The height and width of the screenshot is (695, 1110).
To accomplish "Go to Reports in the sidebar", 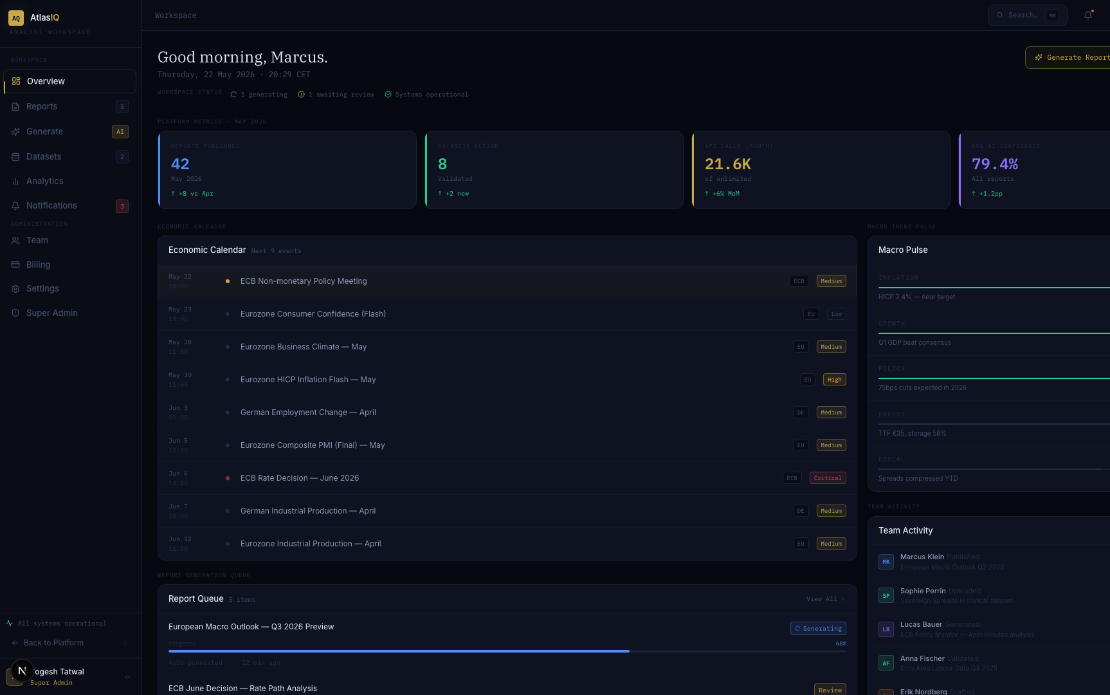I will tap(69, 107).
